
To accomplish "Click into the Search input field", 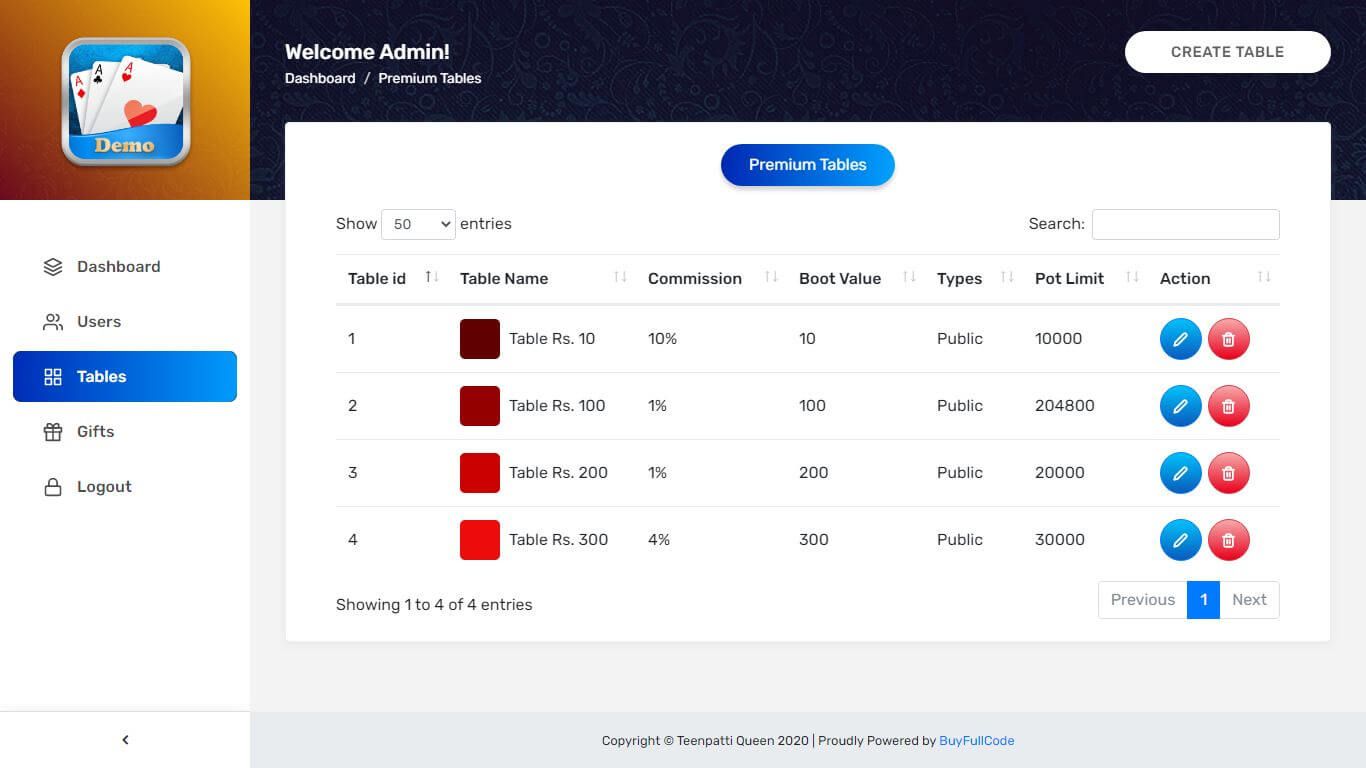I will [1185, 224].
